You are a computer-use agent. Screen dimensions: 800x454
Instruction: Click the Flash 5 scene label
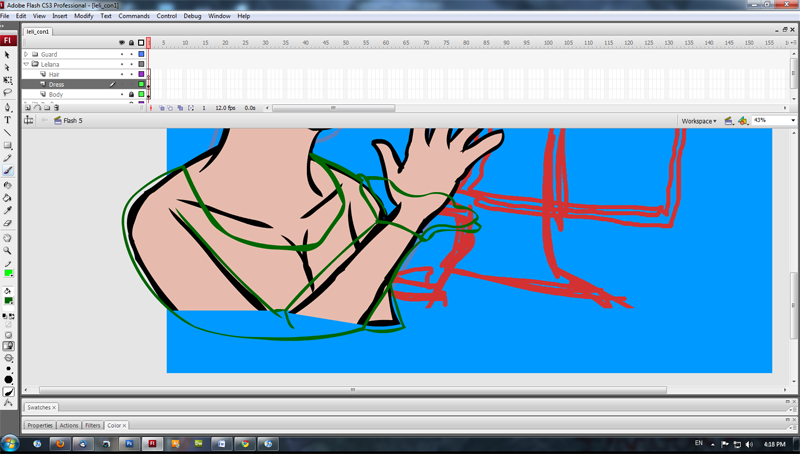point(73,121)
